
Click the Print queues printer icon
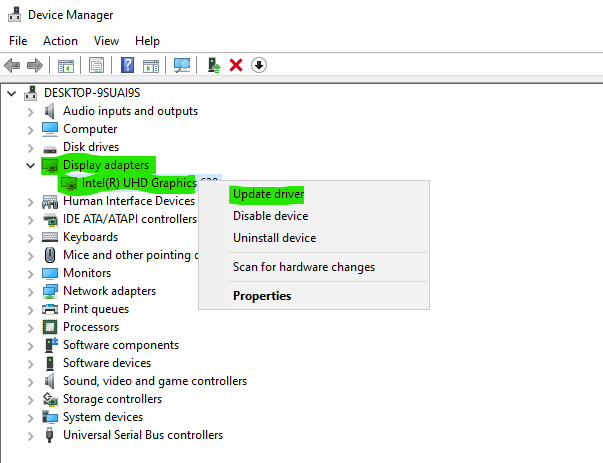50,309
